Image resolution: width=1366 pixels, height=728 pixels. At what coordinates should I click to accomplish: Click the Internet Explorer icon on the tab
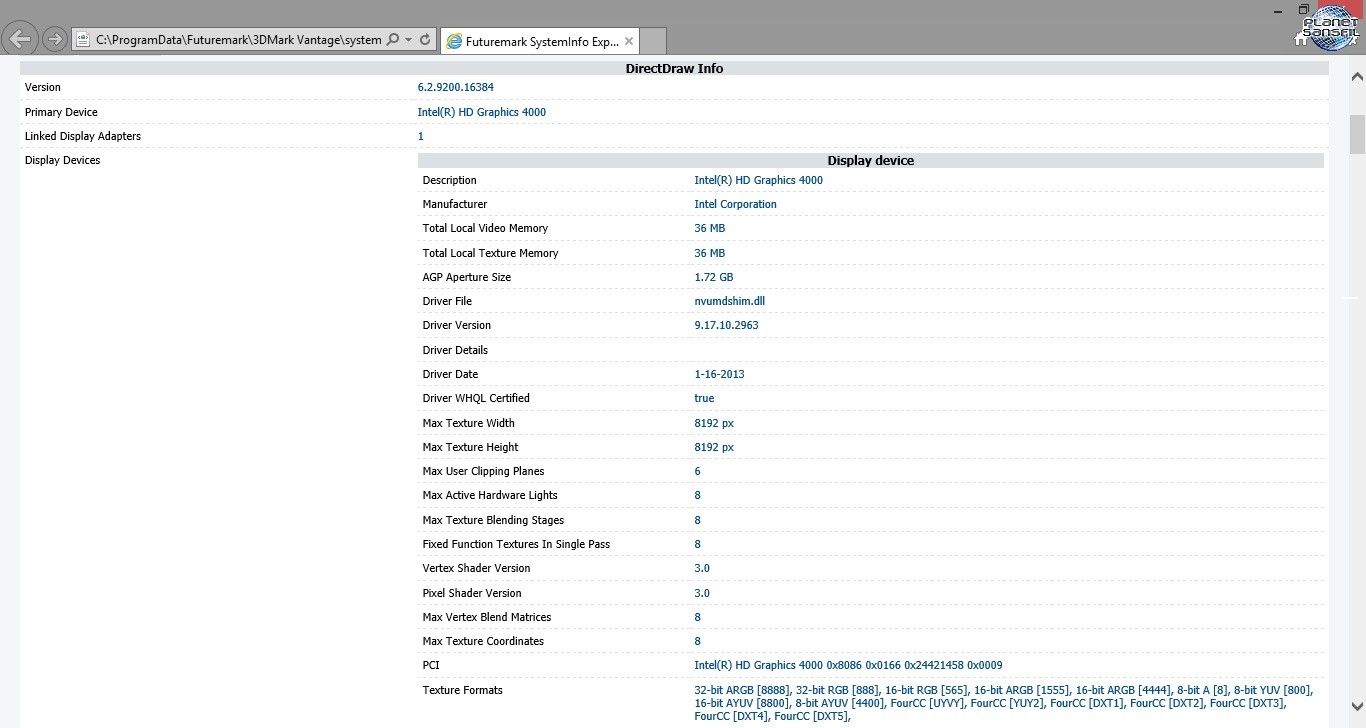[455, 41]
